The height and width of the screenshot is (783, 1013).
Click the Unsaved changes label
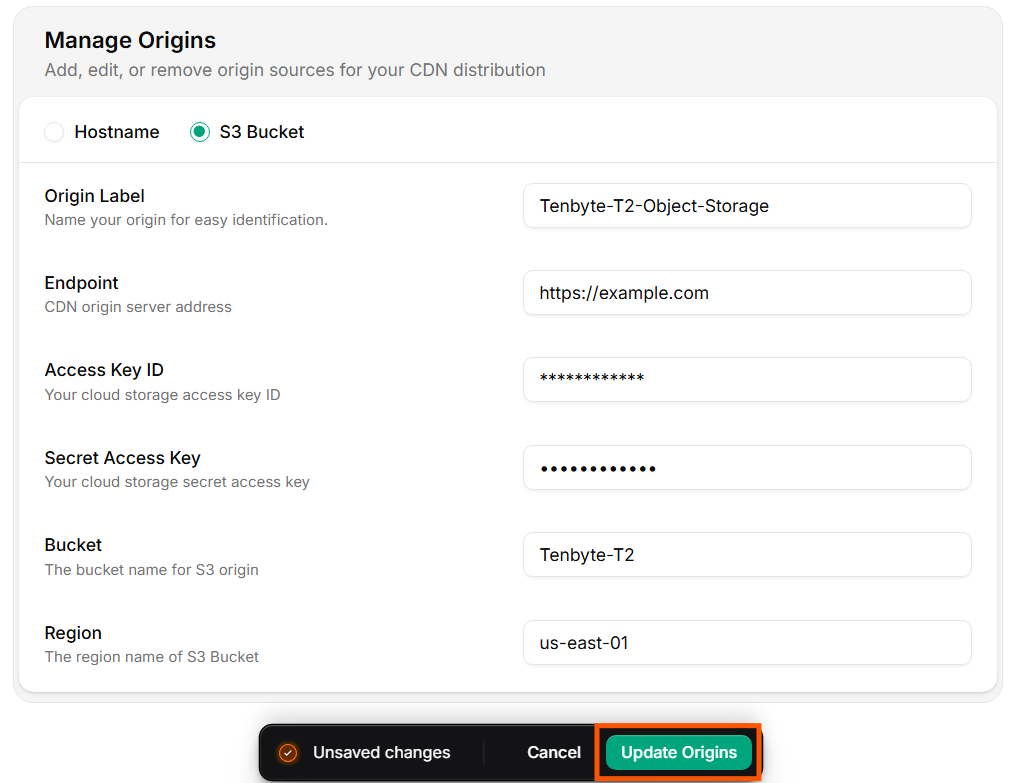click(380, 752)
